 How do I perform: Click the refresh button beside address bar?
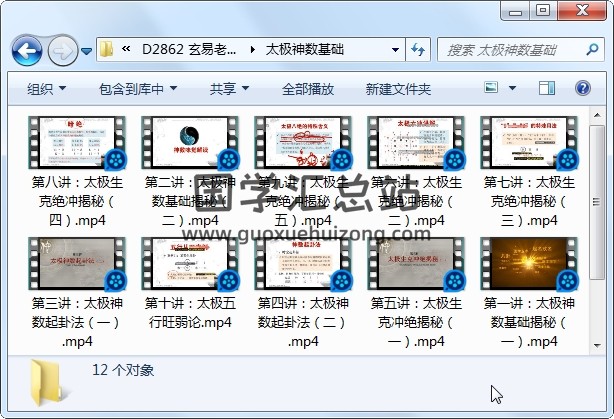[419, 49]
